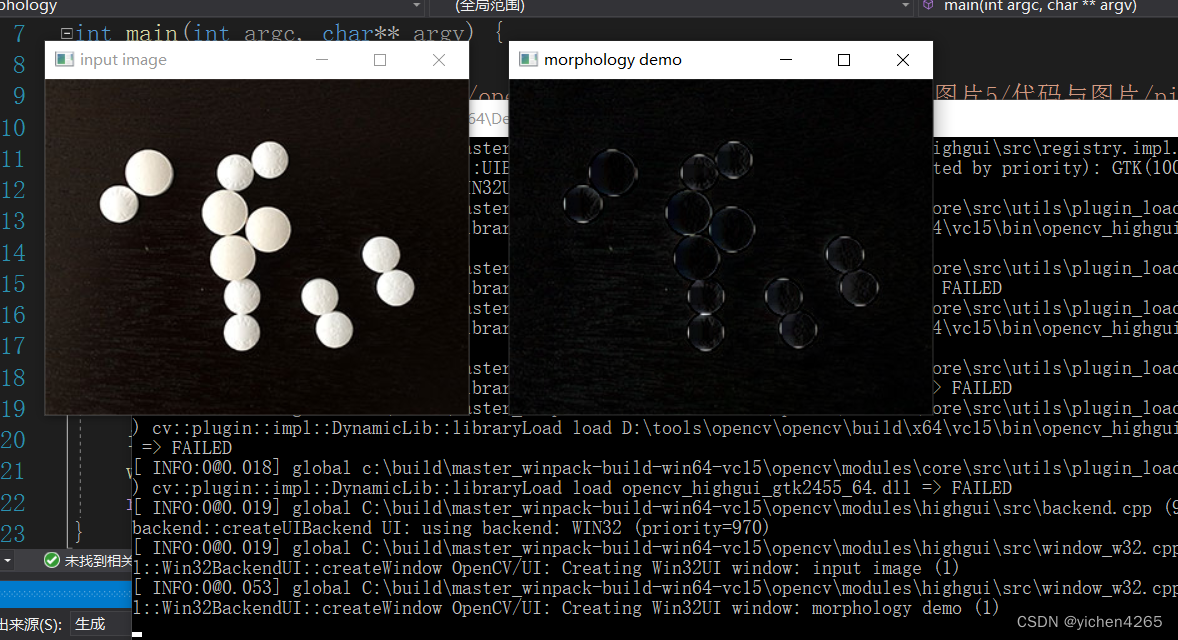Click the member dropdown icon beside main(int argc...)
This screenshot has height=640, width=1178.
point(928,5)
